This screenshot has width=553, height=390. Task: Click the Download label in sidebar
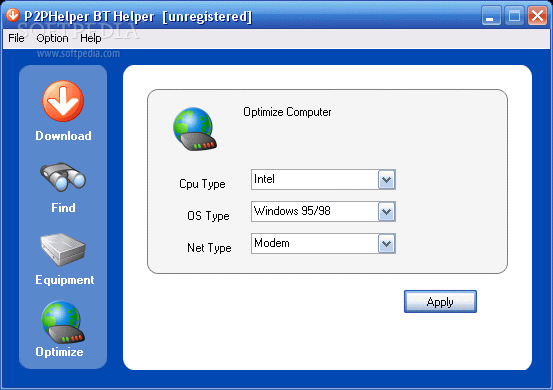(x=63, y=136)
